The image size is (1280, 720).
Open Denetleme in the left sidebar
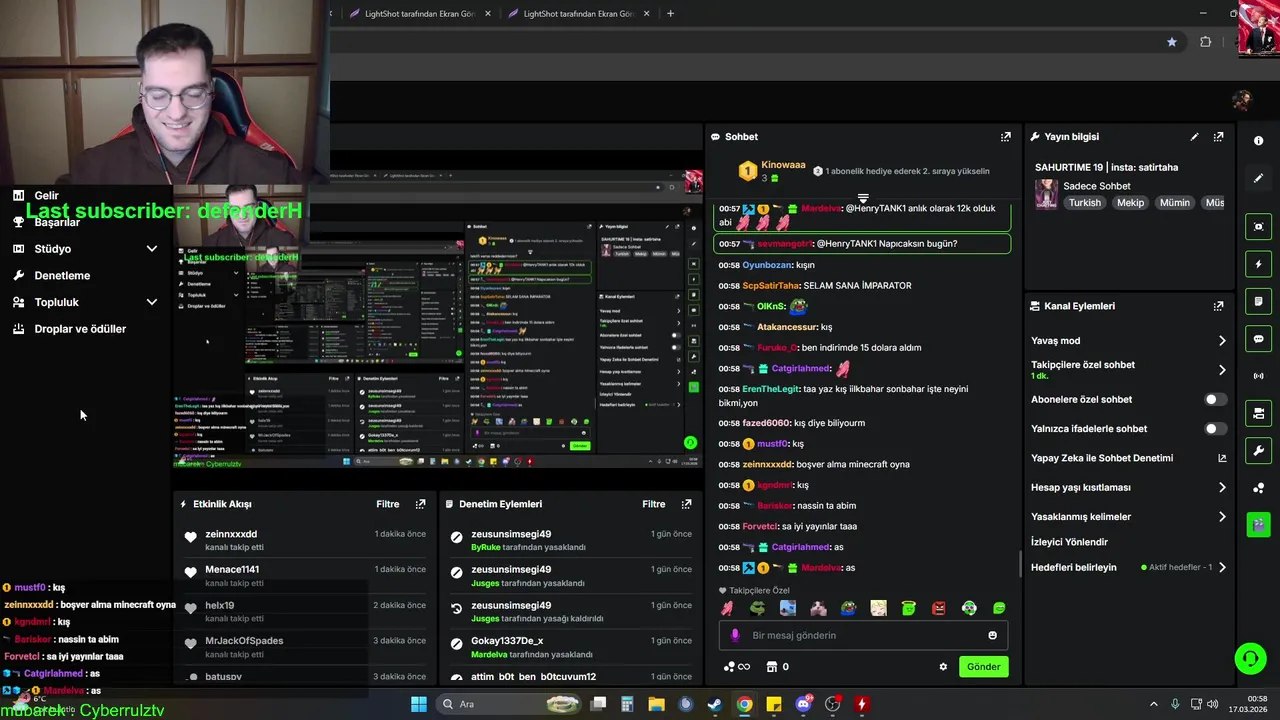(62, 276)
